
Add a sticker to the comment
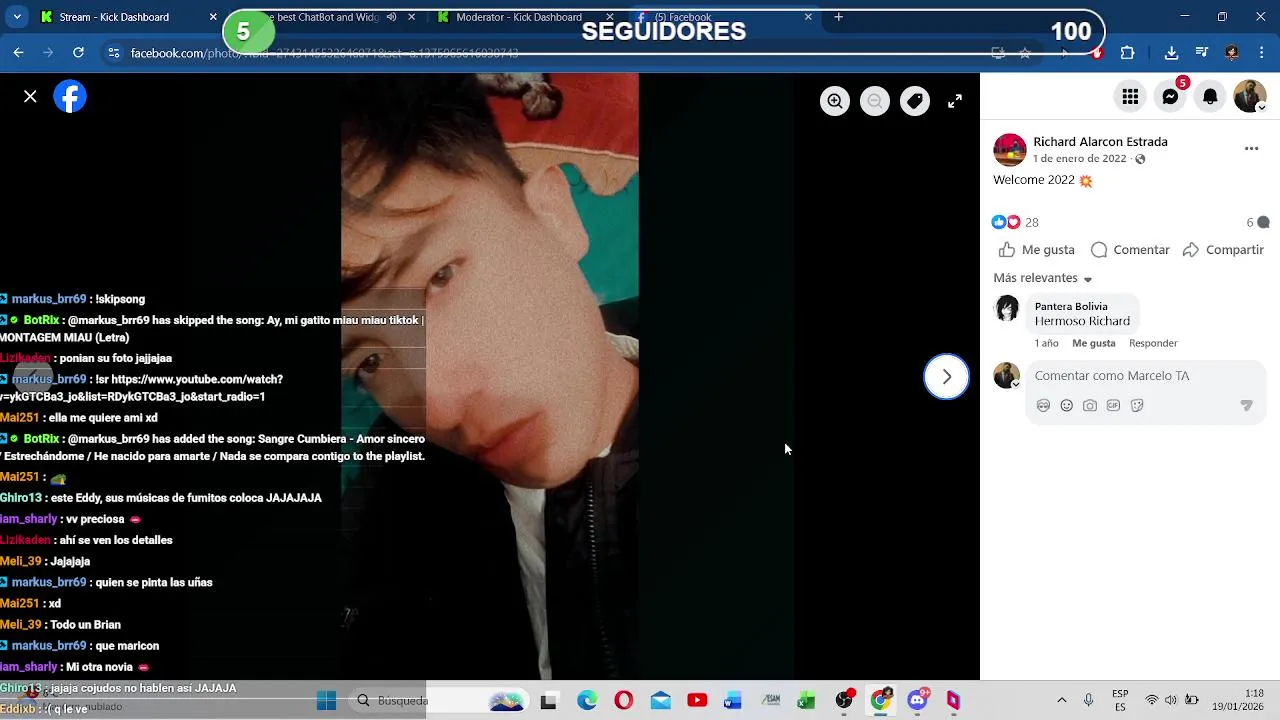(1137, 406)
